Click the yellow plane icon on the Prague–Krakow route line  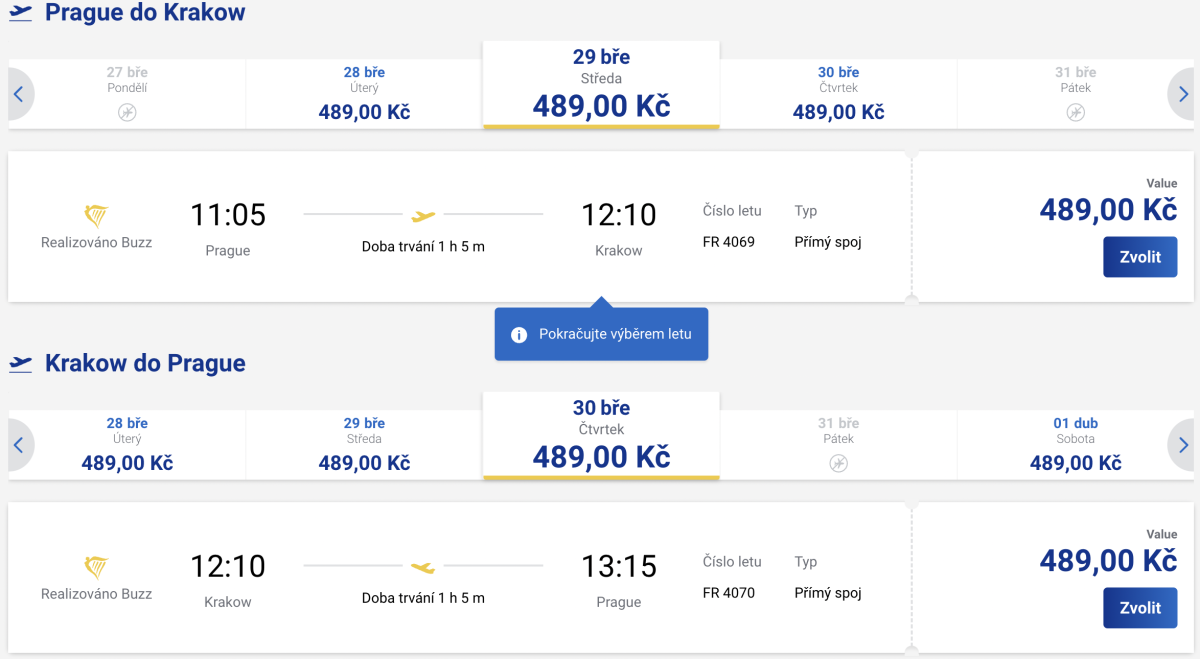(x=424, y=215)
